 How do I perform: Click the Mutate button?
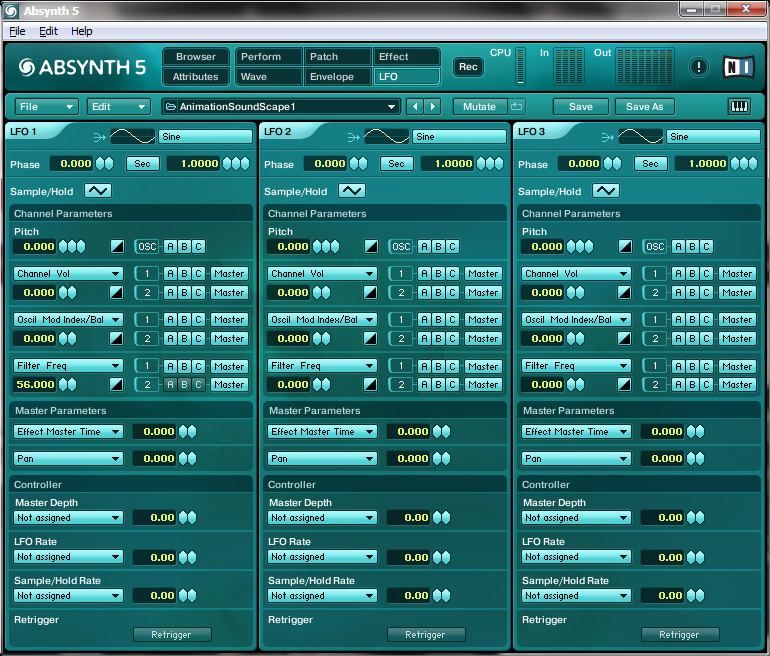[x=479, y=107]
